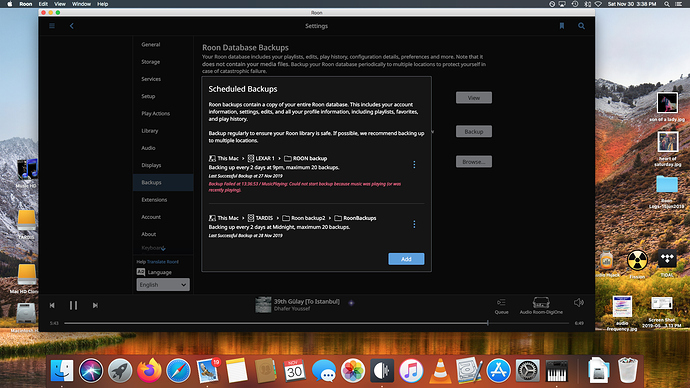Open Spotlight search in menu bar
The image size is (690, 388).
click(x=667, y=4)
